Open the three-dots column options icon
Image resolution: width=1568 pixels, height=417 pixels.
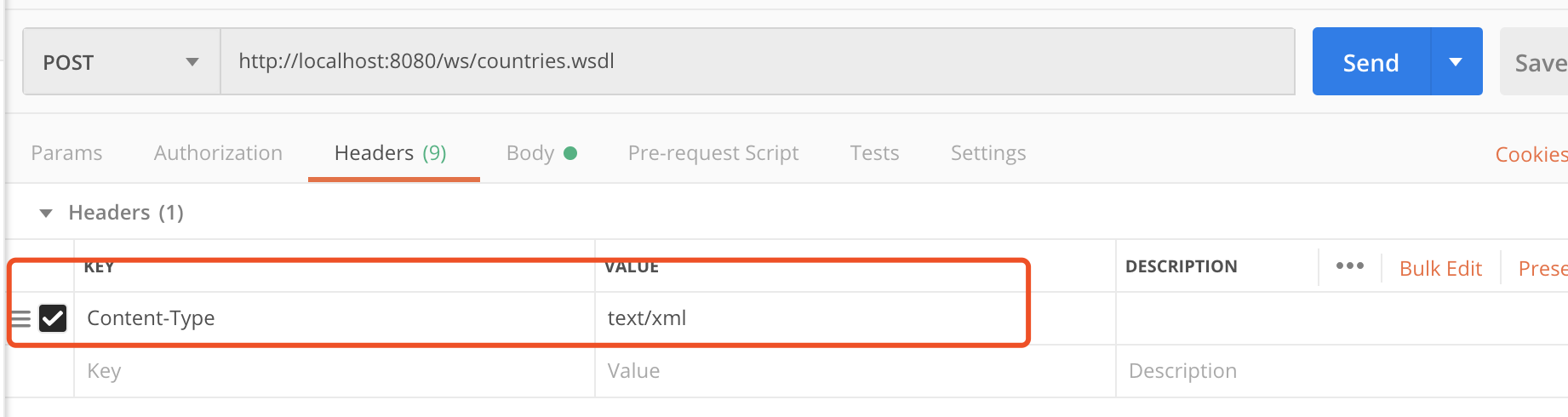1349,266
